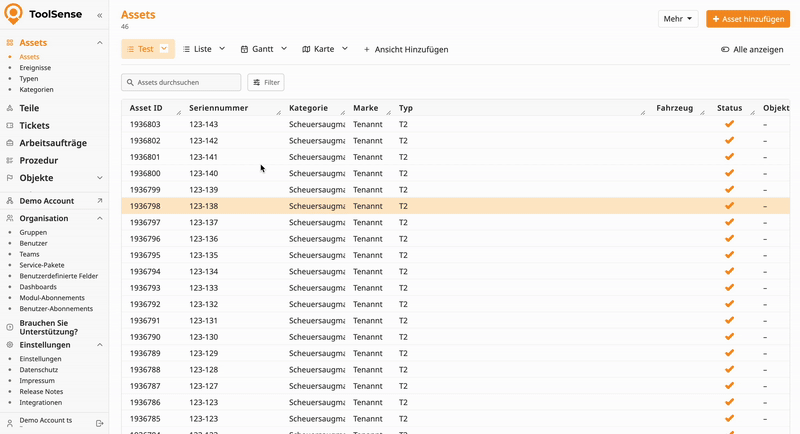The height and width of the screenshot is (434, 800).
Task: Click the Asset hinzufügen button
Action: coord(747,19)
